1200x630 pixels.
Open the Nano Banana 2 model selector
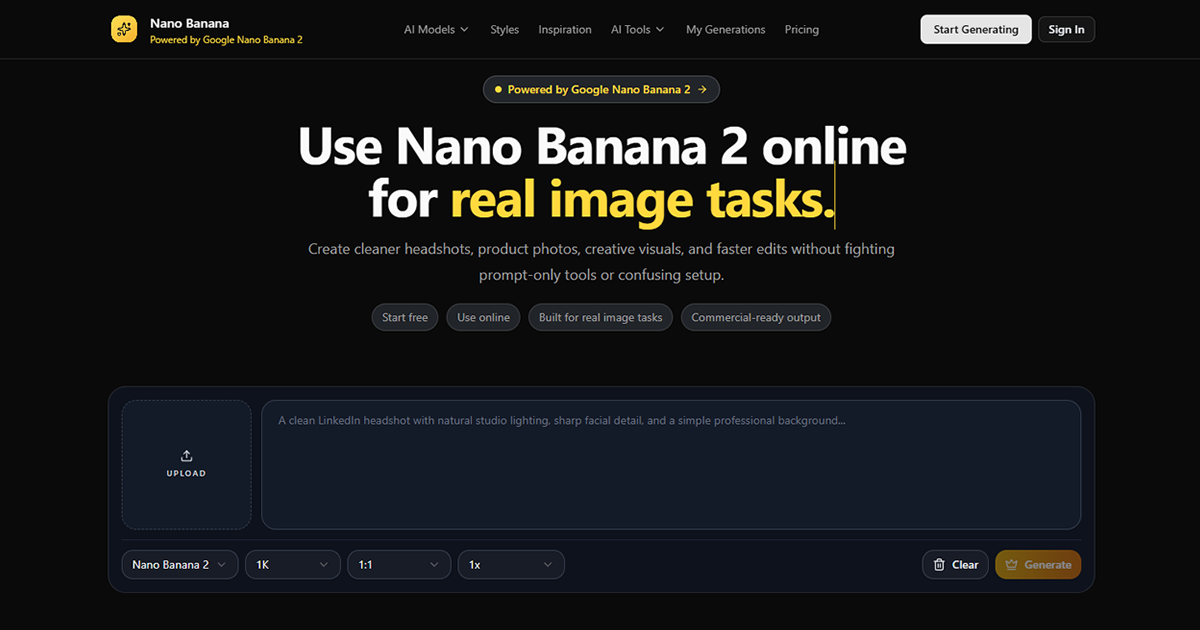(x=179, y=564)
